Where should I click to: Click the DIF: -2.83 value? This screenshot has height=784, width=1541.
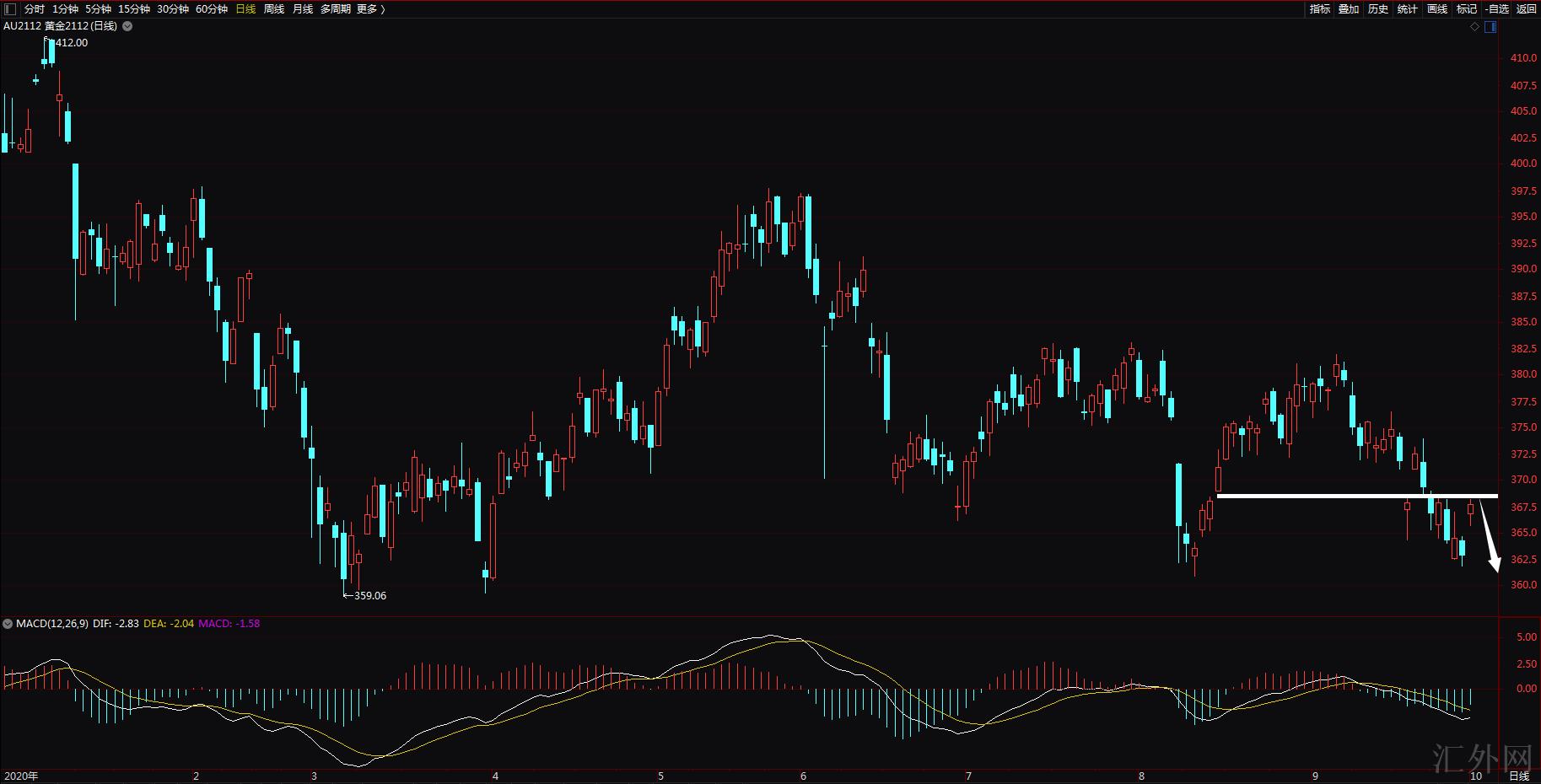116,624
